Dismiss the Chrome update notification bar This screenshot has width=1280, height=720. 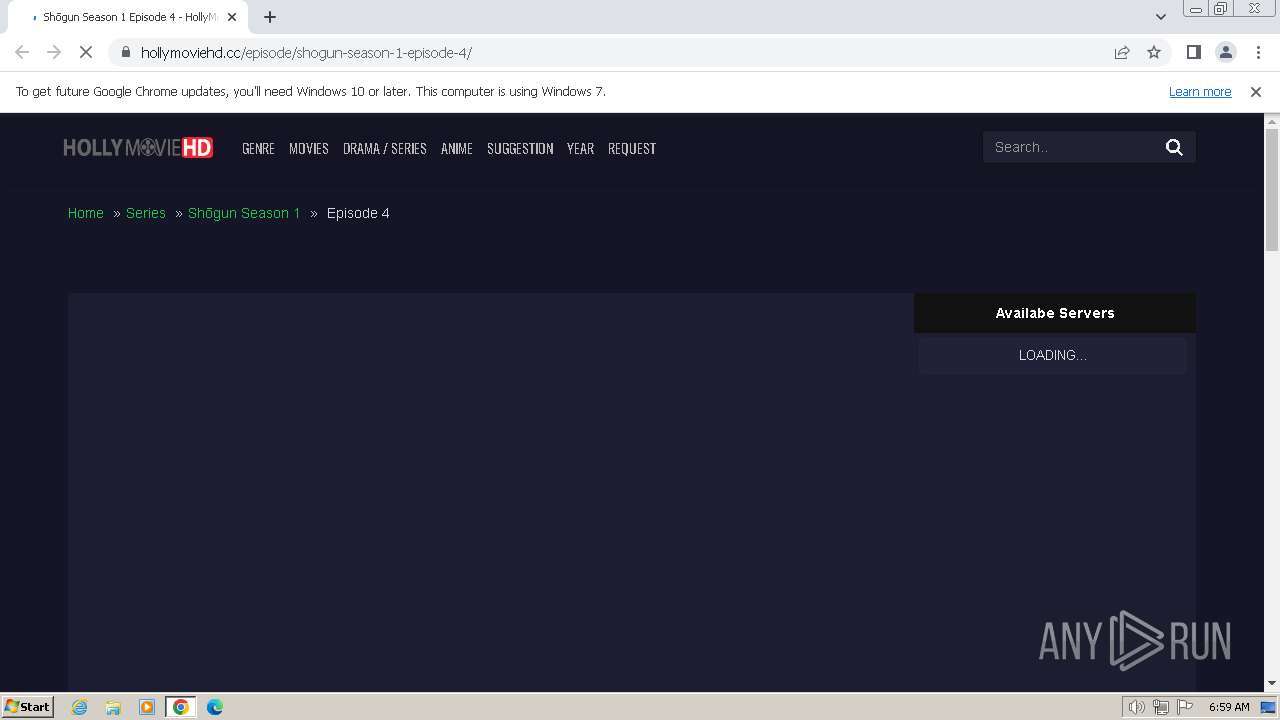coord(1256,91)
